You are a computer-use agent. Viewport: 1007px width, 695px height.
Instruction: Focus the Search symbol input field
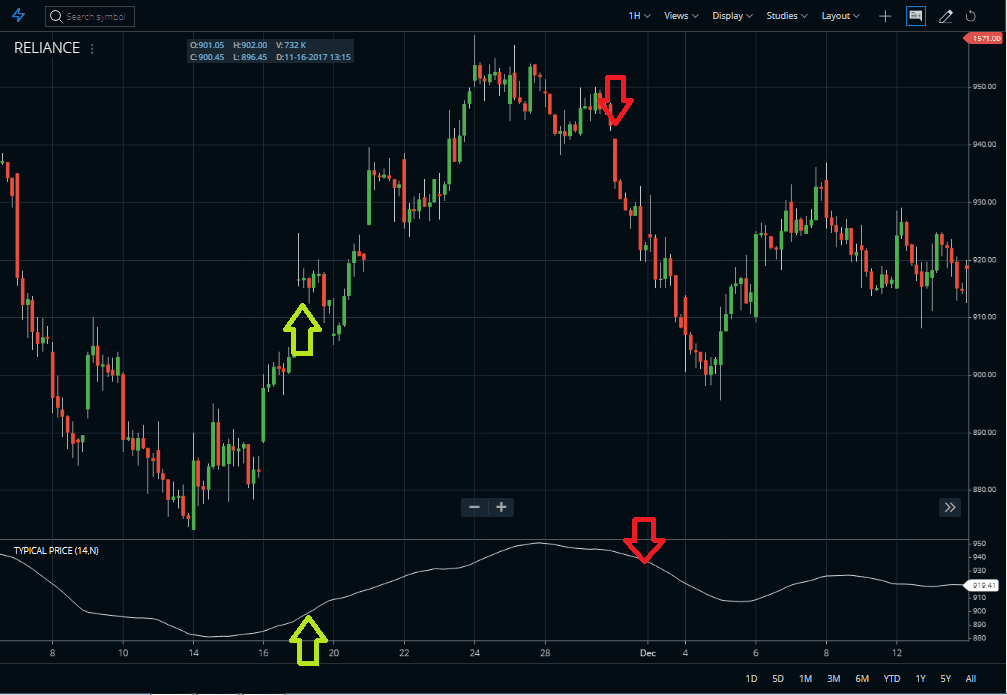(x=90, y=16)
